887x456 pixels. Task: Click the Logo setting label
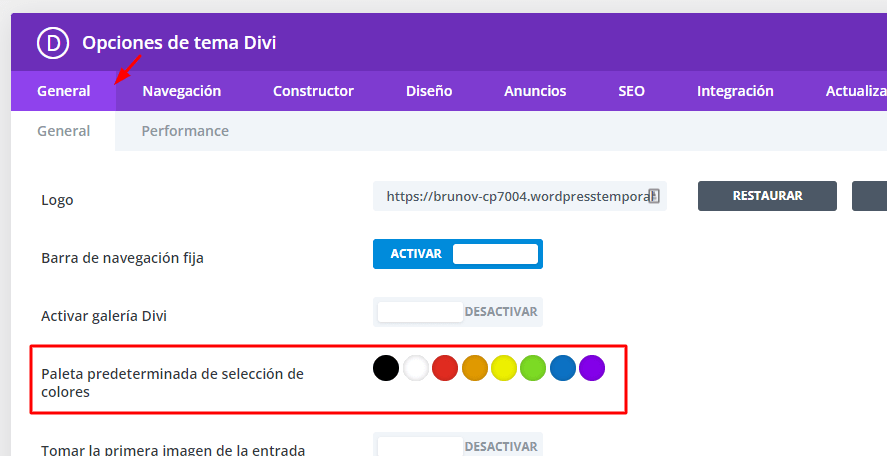pos(57,200)
